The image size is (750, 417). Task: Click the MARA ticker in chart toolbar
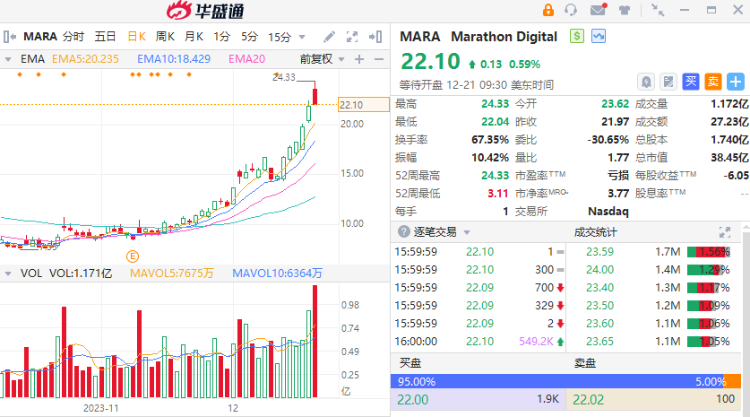coord(40,37)
